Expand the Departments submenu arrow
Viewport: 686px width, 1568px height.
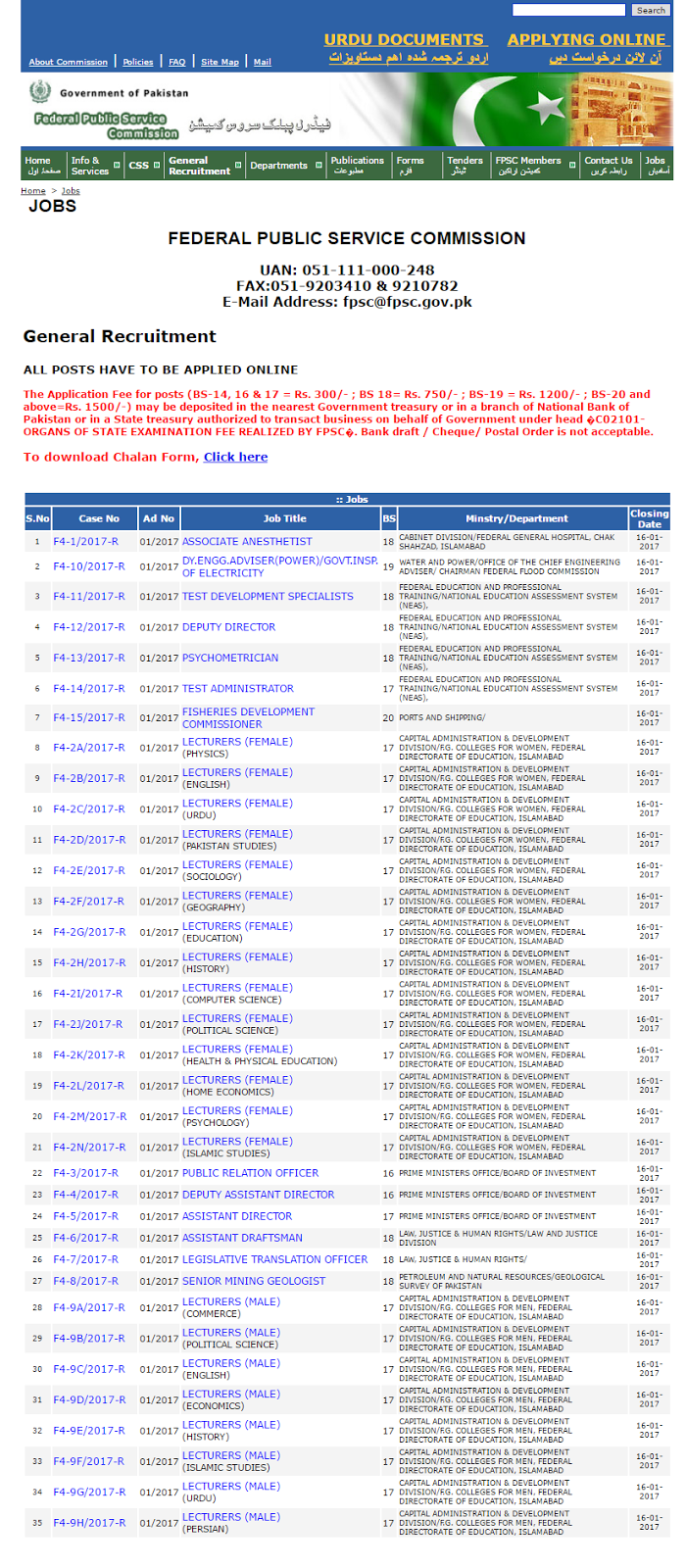(x=318, y=165)
